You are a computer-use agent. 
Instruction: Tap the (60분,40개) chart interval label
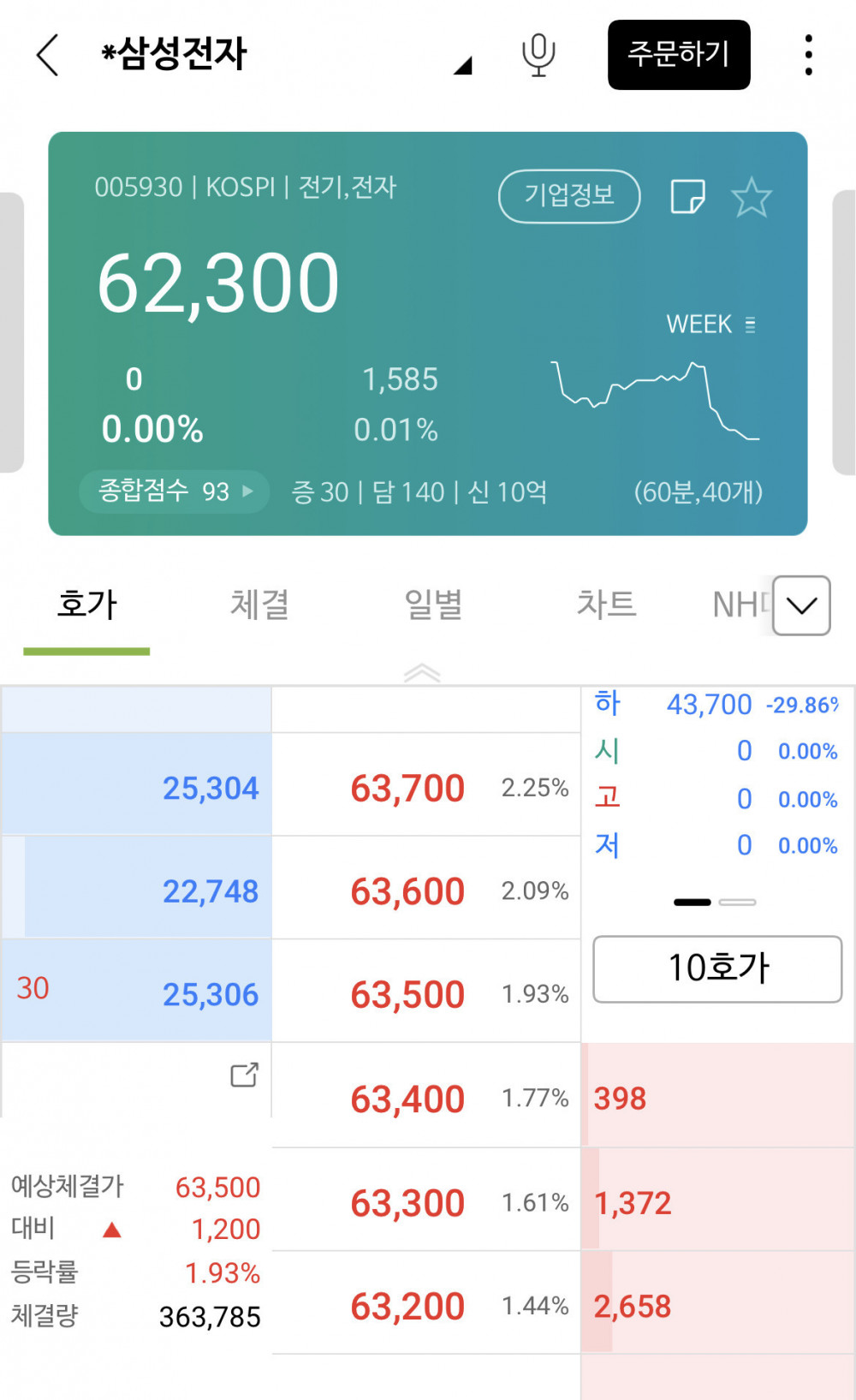pos(698,491)
